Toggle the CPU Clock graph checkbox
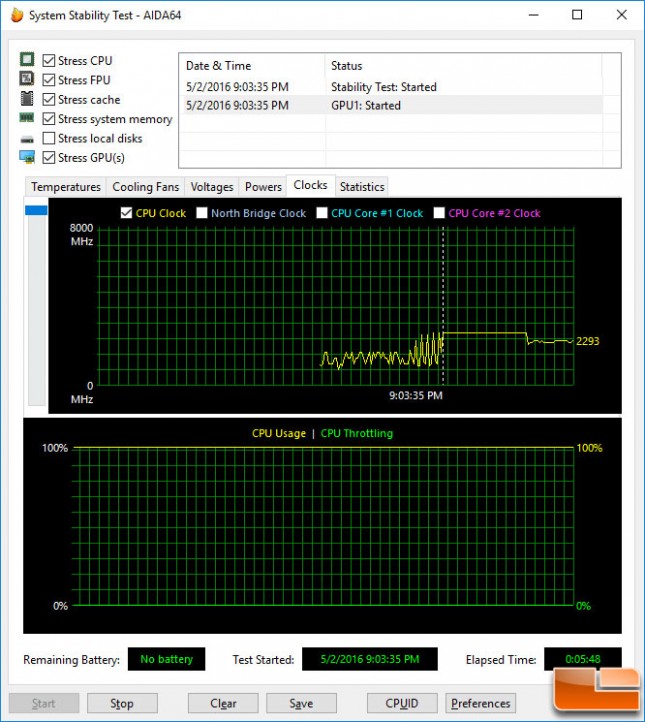 click(126, 213)
